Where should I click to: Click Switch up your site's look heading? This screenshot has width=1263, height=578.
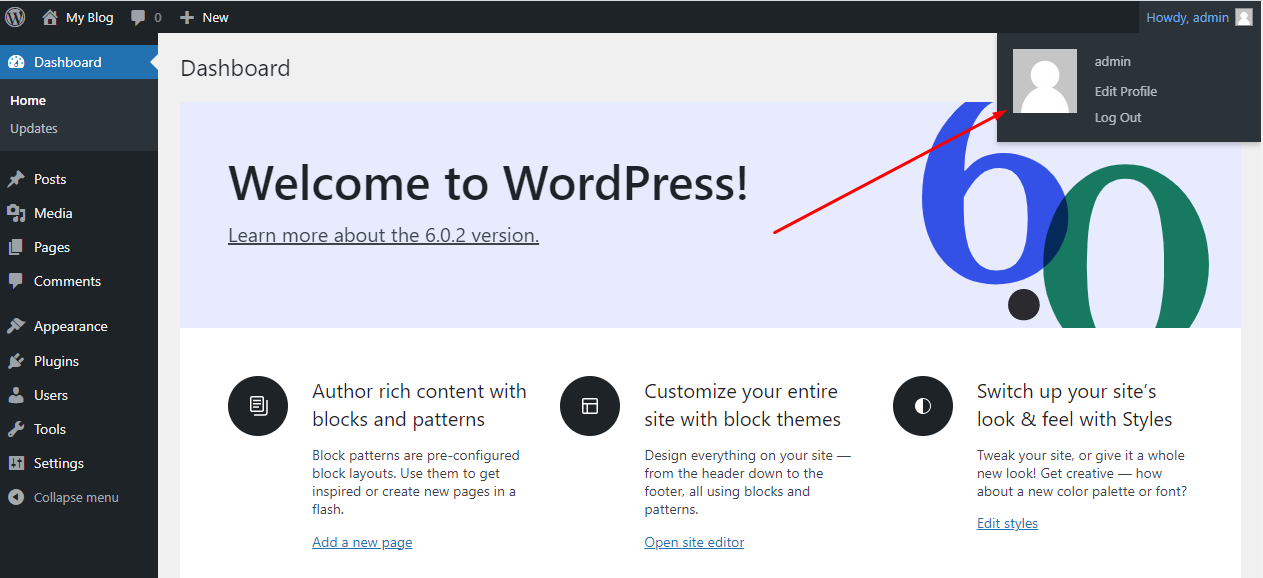[x=1075, y=405]
